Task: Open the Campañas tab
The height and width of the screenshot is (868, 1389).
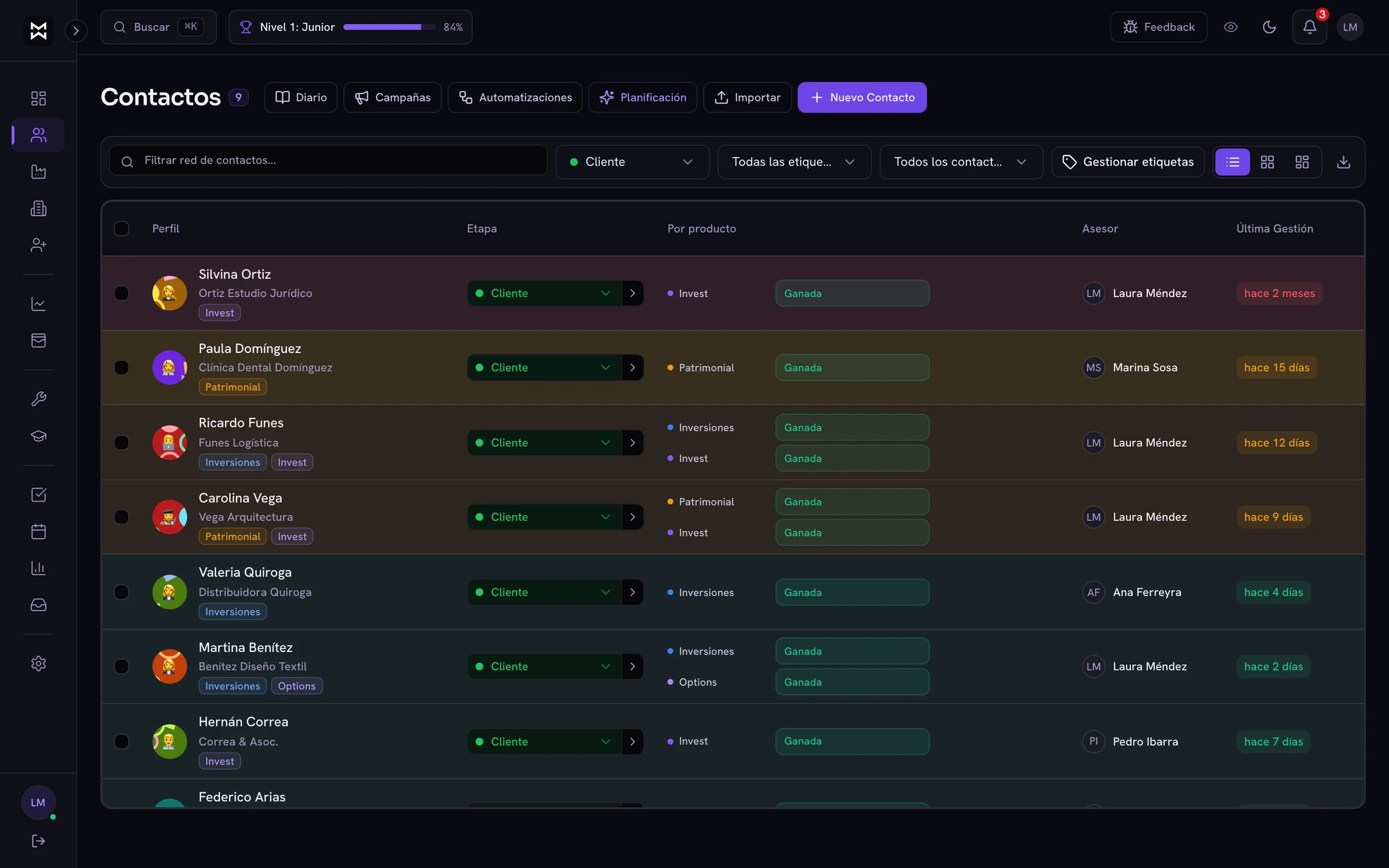Action: [392, 97]
